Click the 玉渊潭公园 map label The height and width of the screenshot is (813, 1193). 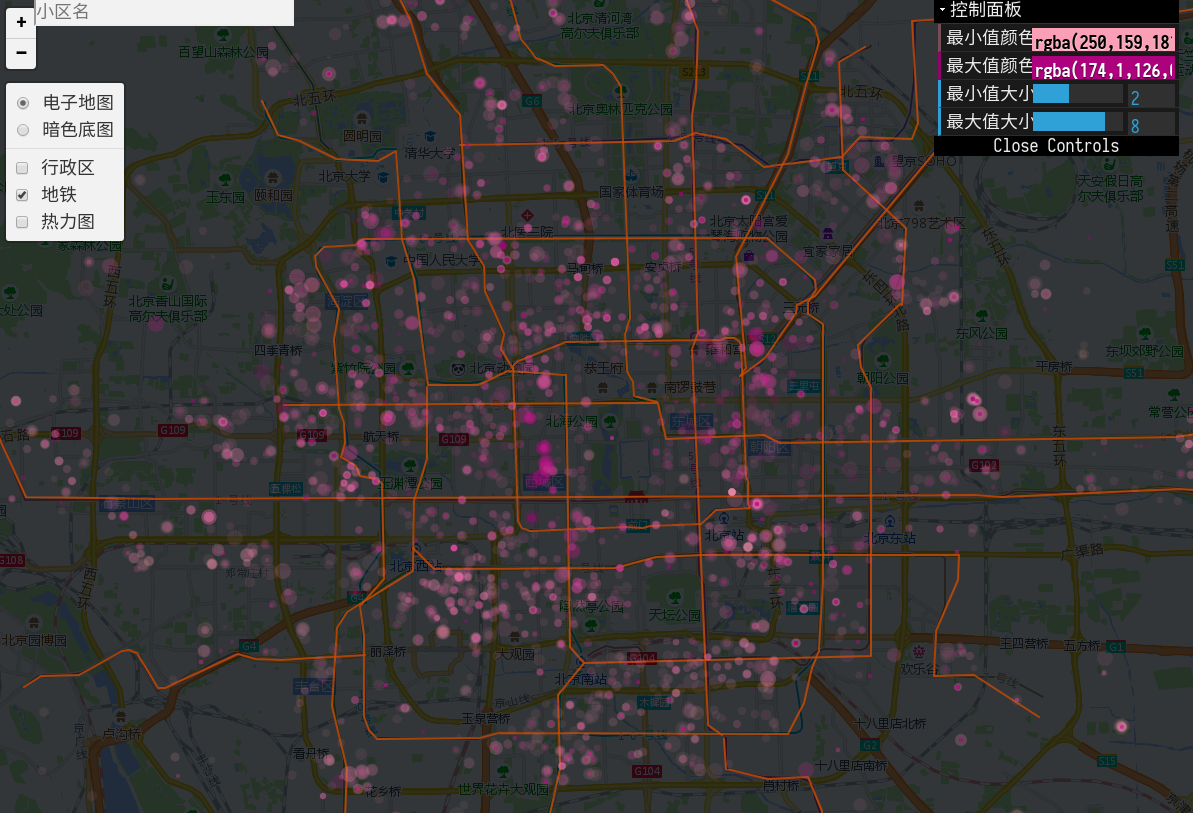coord(410,484)
